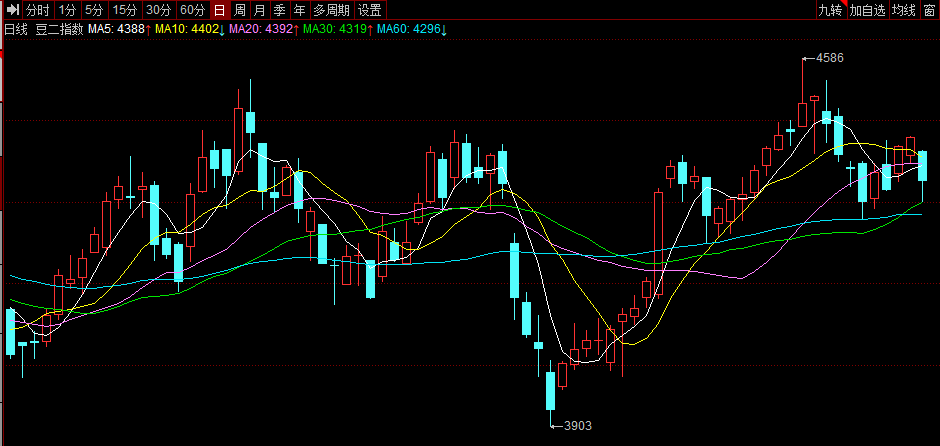Click 加自选 to add to watchlist
The height and width of the screenshot is (446, 940).
[x=867, y=10]
